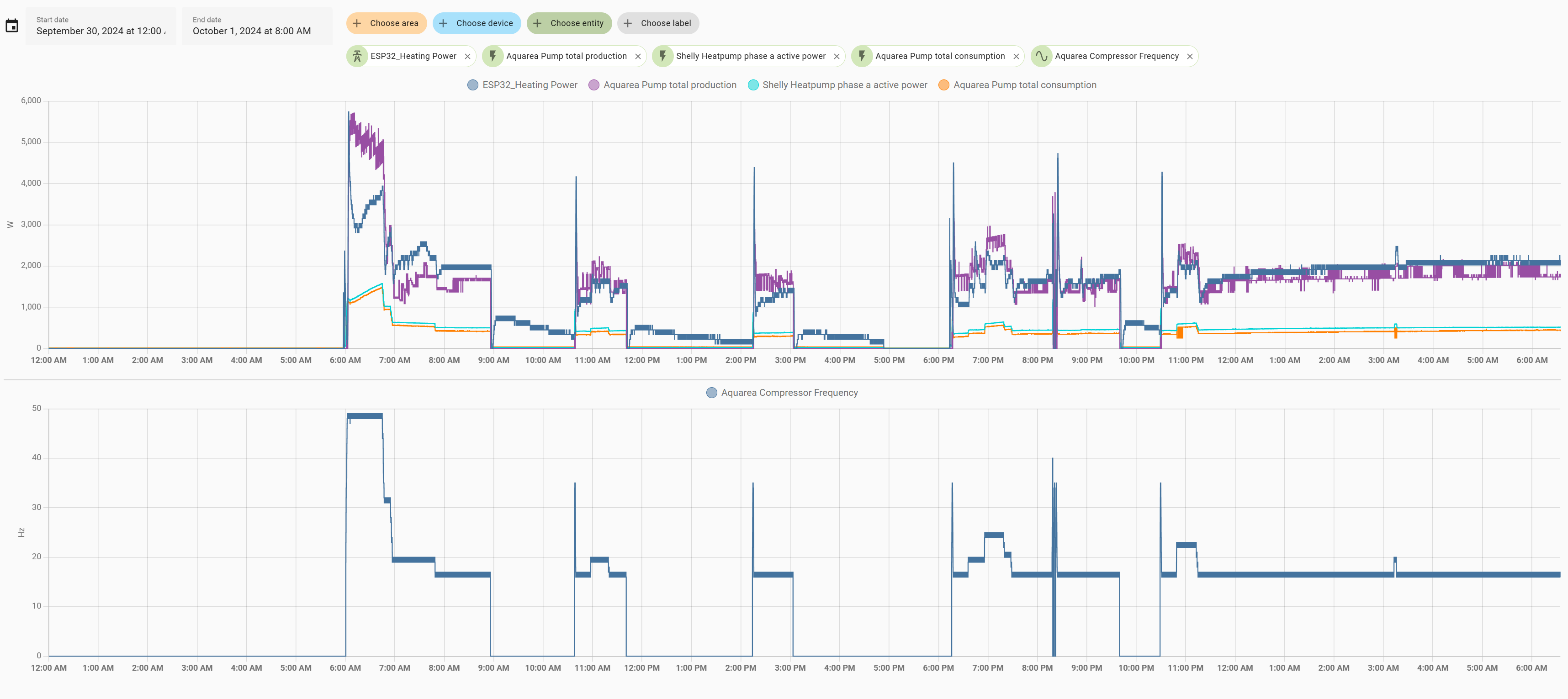Click the End date field
The height and width of the screenshot is (699, 1568).
click(257, 26)
